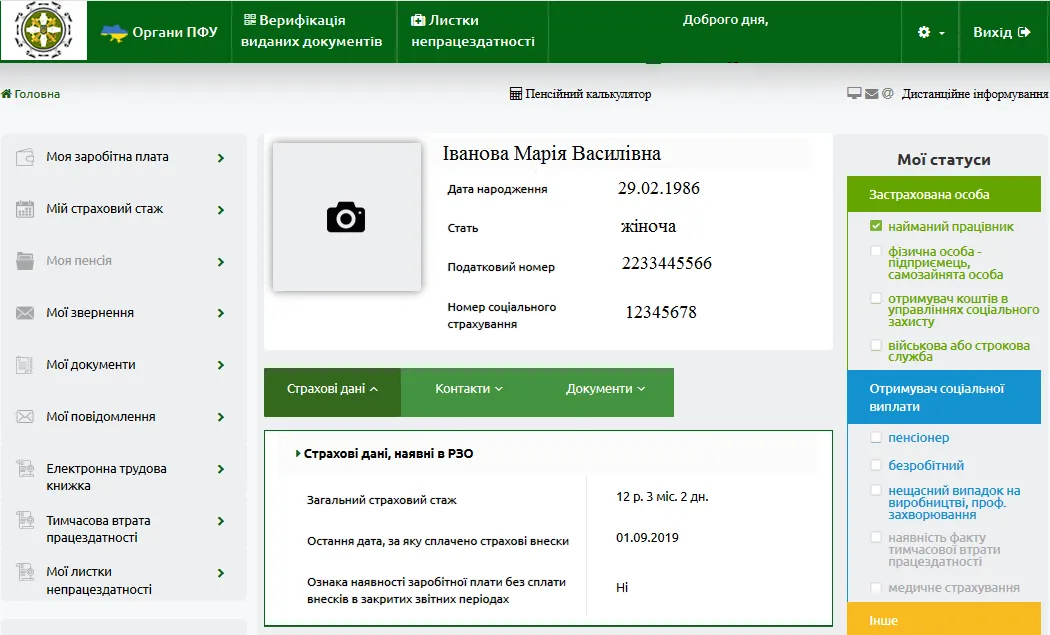Click the document icon for Мої документи
1050x635 pixels.
25,365
